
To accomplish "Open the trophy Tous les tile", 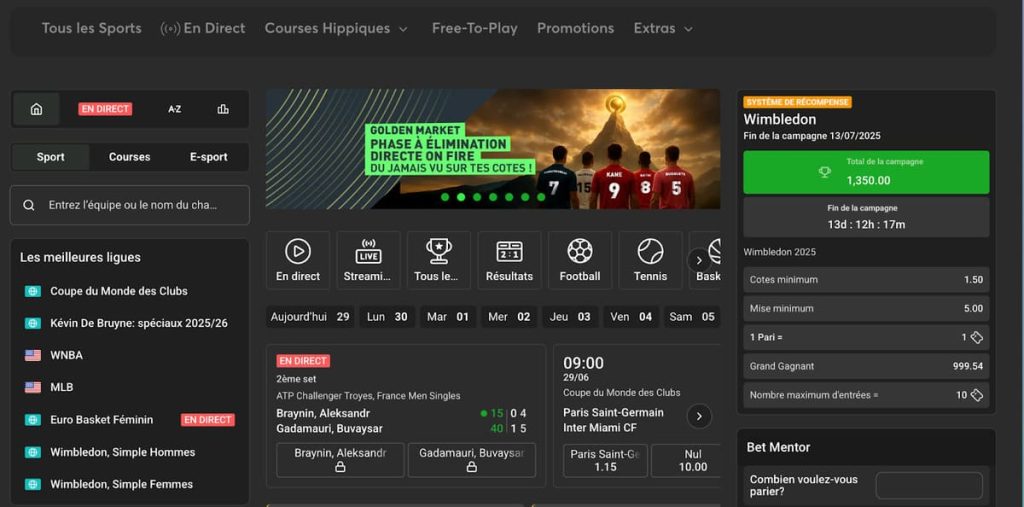I will point(439,260).
